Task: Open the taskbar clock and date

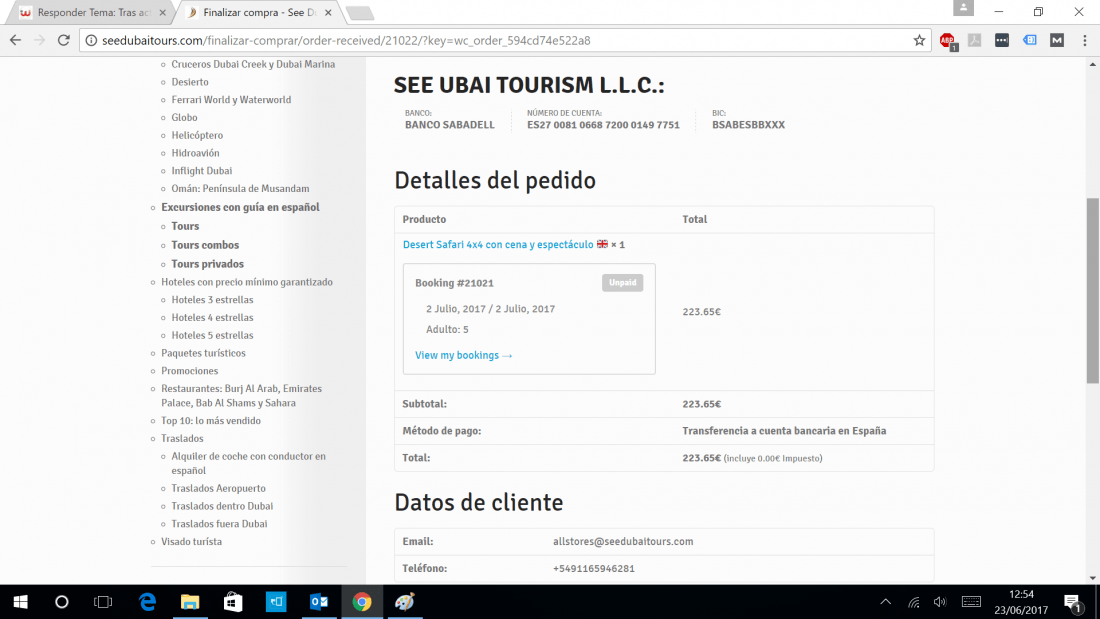Action: [x=1021, y=602]
